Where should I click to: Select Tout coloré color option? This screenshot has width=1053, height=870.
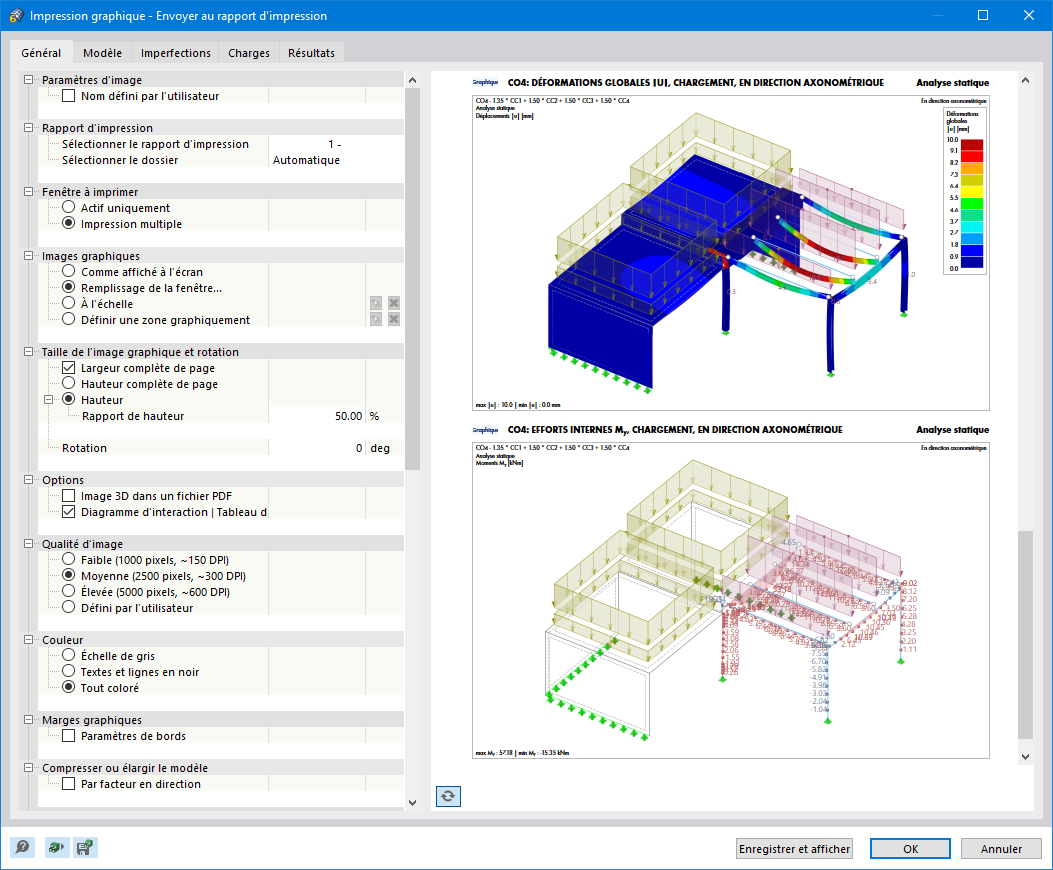(x=68, y=687)
